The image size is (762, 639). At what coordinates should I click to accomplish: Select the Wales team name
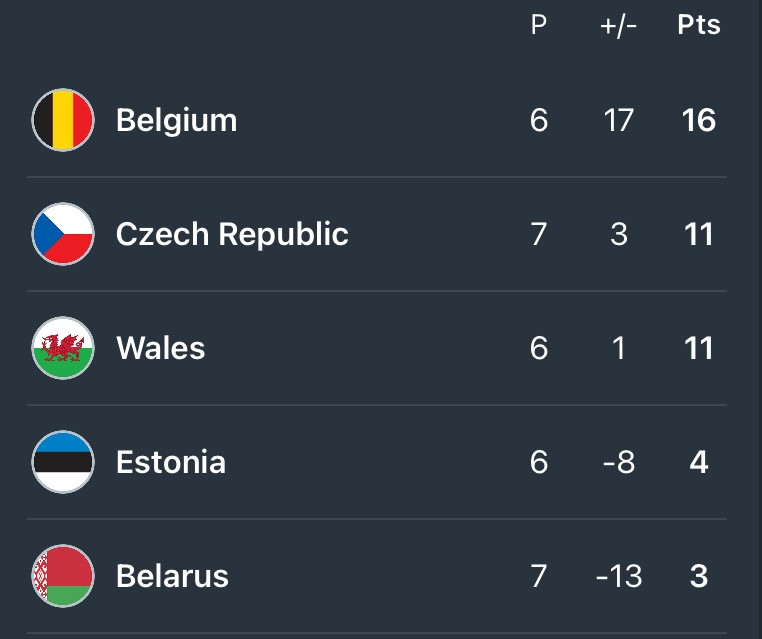[x=161, y=348]
